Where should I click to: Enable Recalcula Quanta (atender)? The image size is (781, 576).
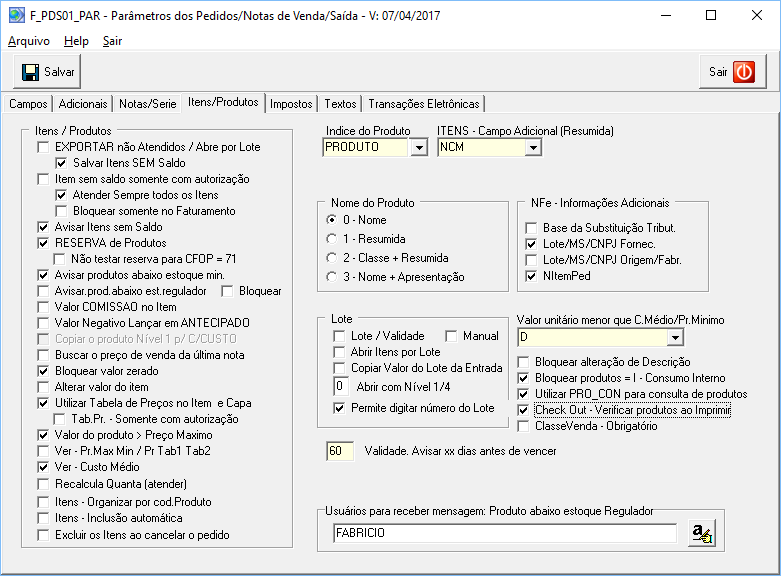43,484
